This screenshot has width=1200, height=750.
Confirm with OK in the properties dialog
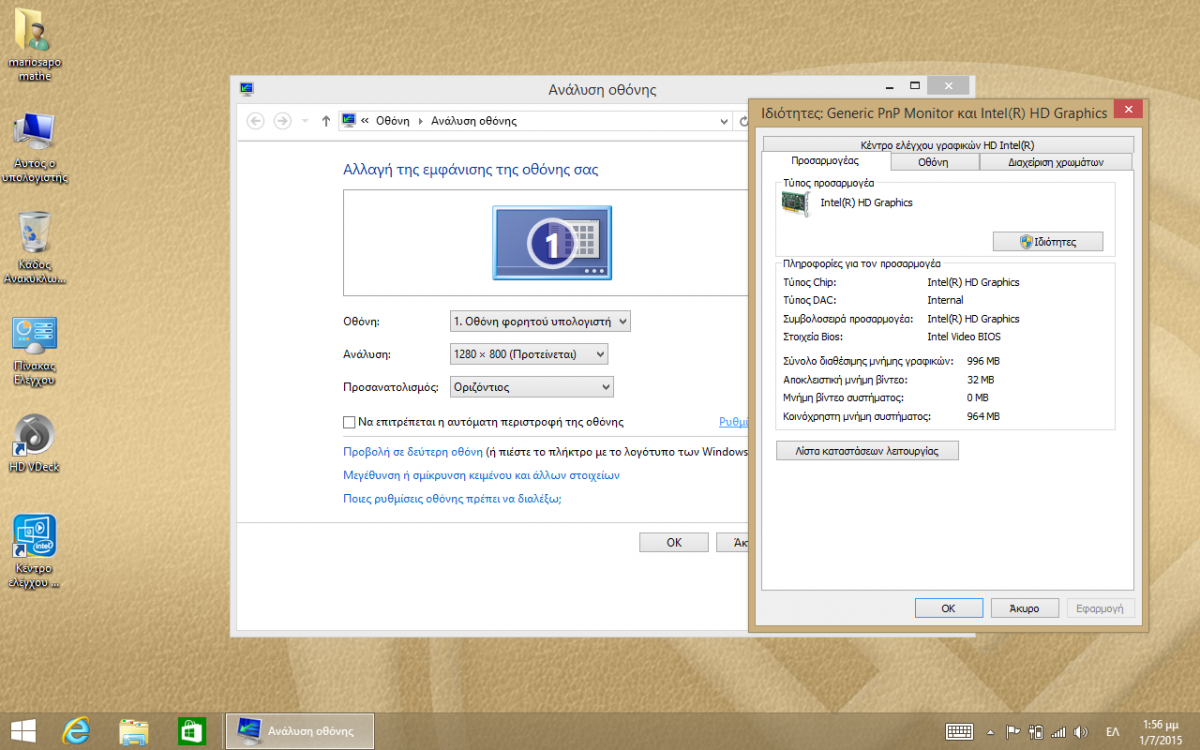coord(948,608)
